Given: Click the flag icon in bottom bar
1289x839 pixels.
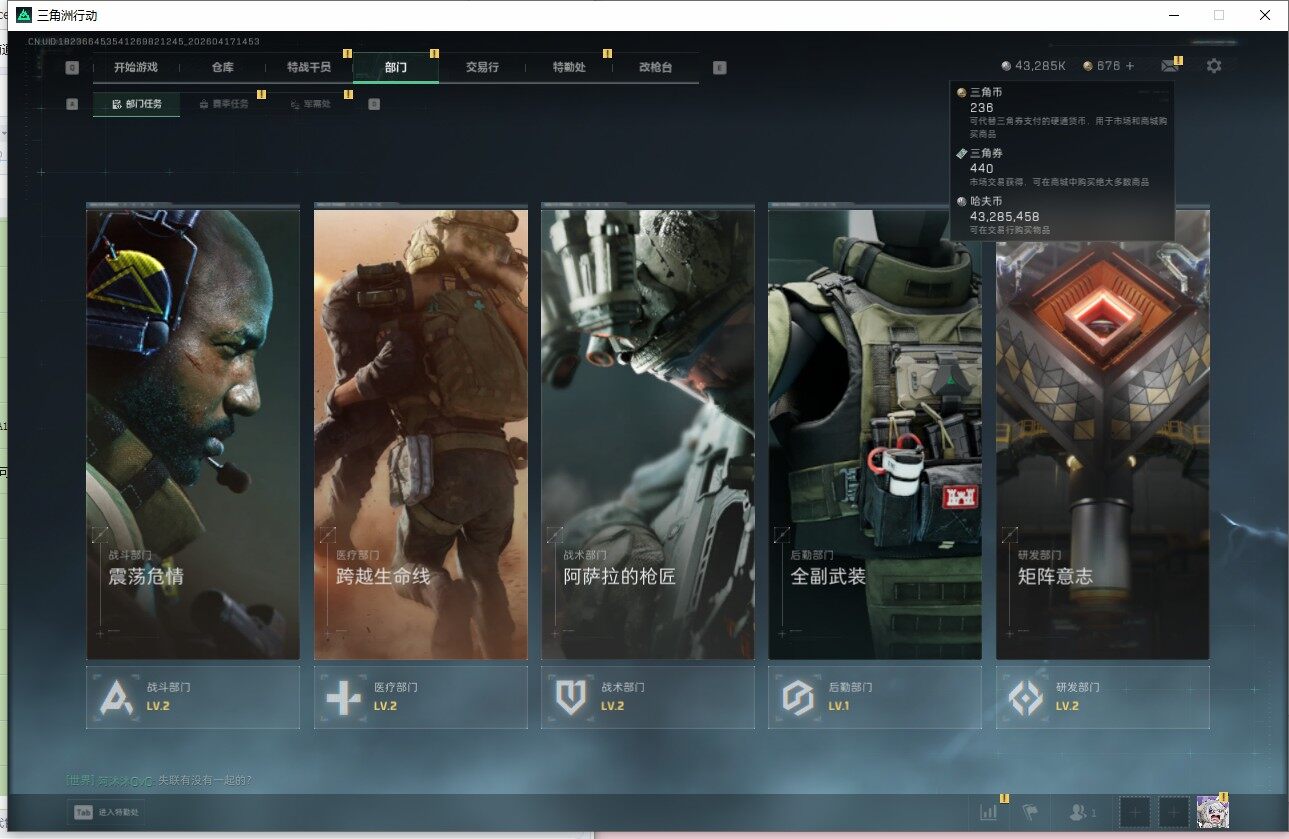Looking at the screenshot, I should point(1030,813).
